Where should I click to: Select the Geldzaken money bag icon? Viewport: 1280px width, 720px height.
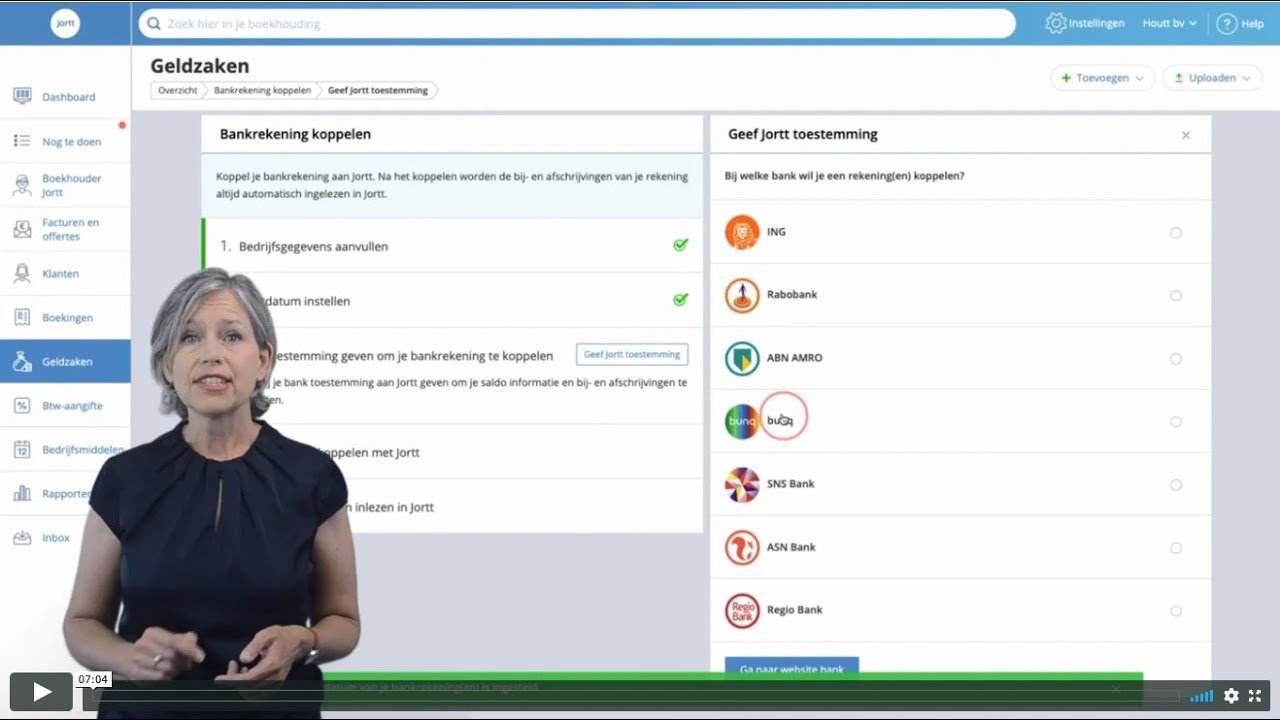[x=22, y=361]
